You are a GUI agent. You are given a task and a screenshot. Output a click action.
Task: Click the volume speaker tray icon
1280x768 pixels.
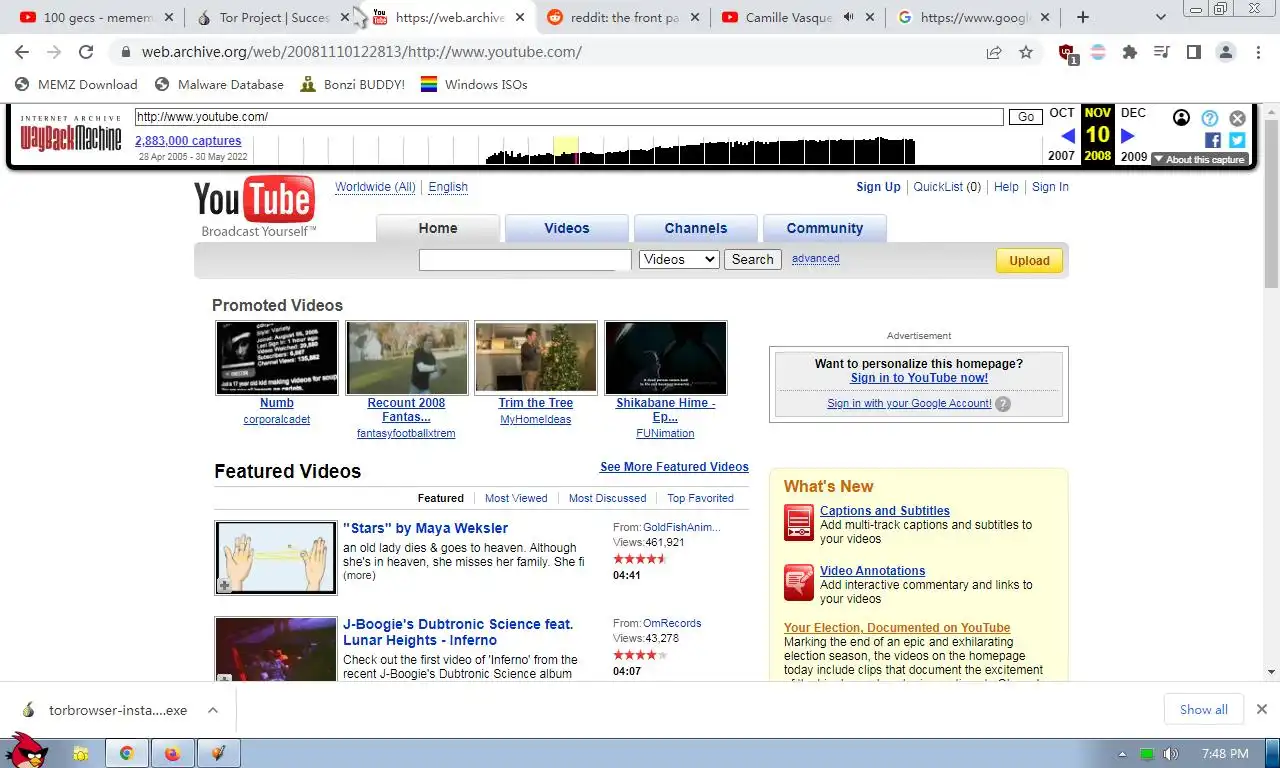pos(1170,754)
